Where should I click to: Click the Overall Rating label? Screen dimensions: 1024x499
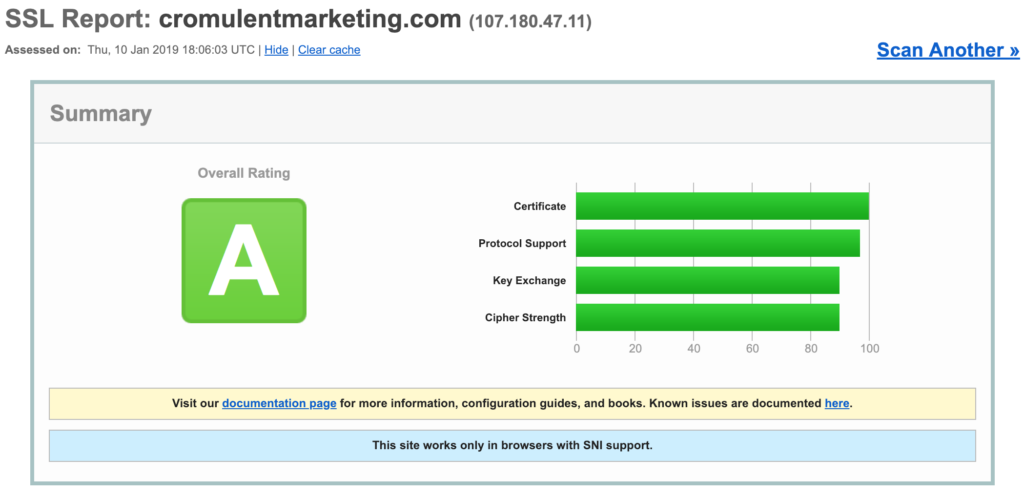click(244, 173)
